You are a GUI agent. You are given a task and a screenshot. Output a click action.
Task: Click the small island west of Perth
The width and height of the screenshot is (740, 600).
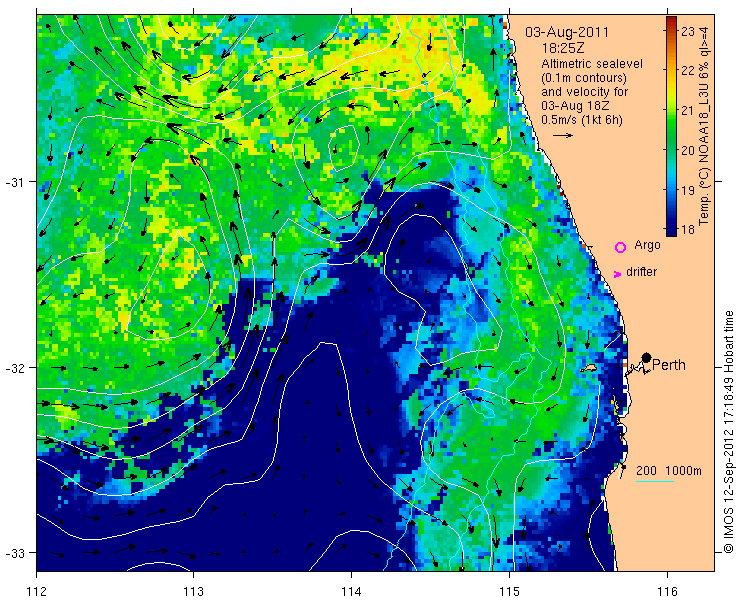point(589,368)
